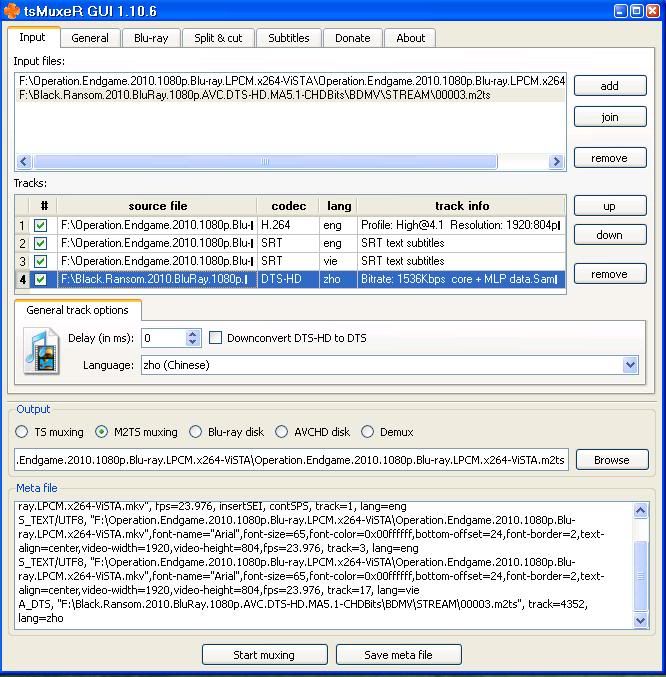Click the meta file scroll up arrow
The height and width of the screenshot is (677, 666).
pos(640,511)
